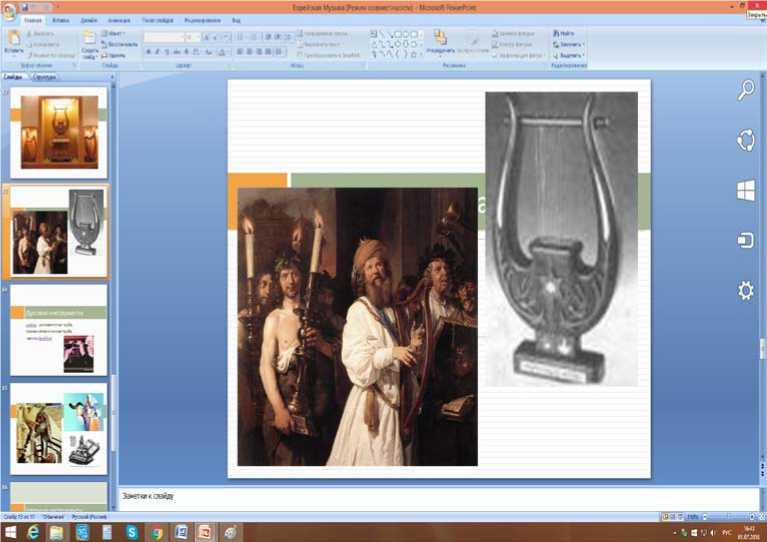Open the Settings gear charm
Screen dimensions: 767x542
pos(745,290)
